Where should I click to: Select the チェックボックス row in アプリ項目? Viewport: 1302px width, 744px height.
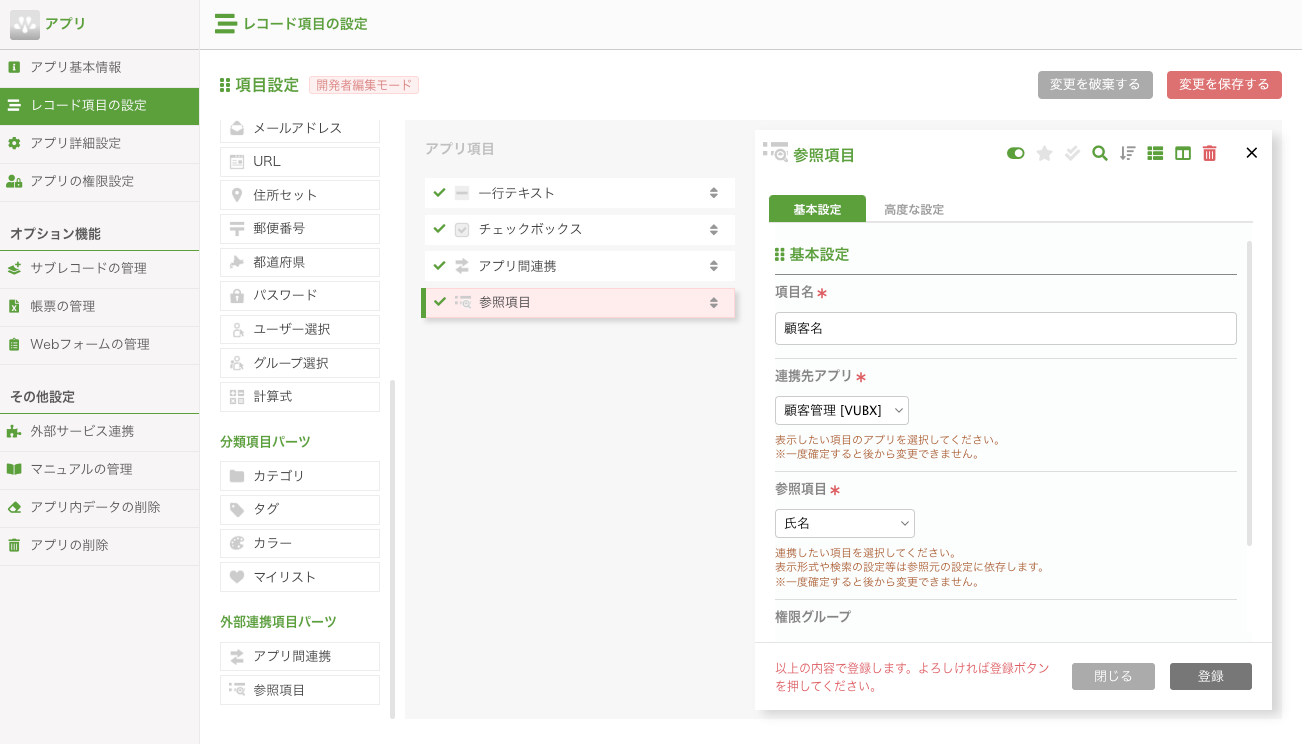click(580, 229)
